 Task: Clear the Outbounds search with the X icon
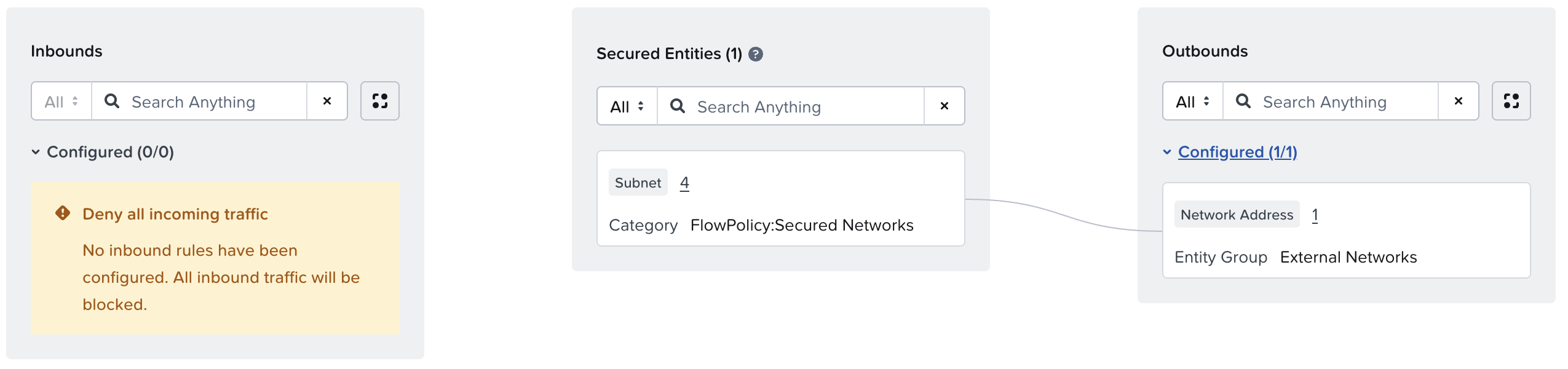click(x=1459, y=101)
